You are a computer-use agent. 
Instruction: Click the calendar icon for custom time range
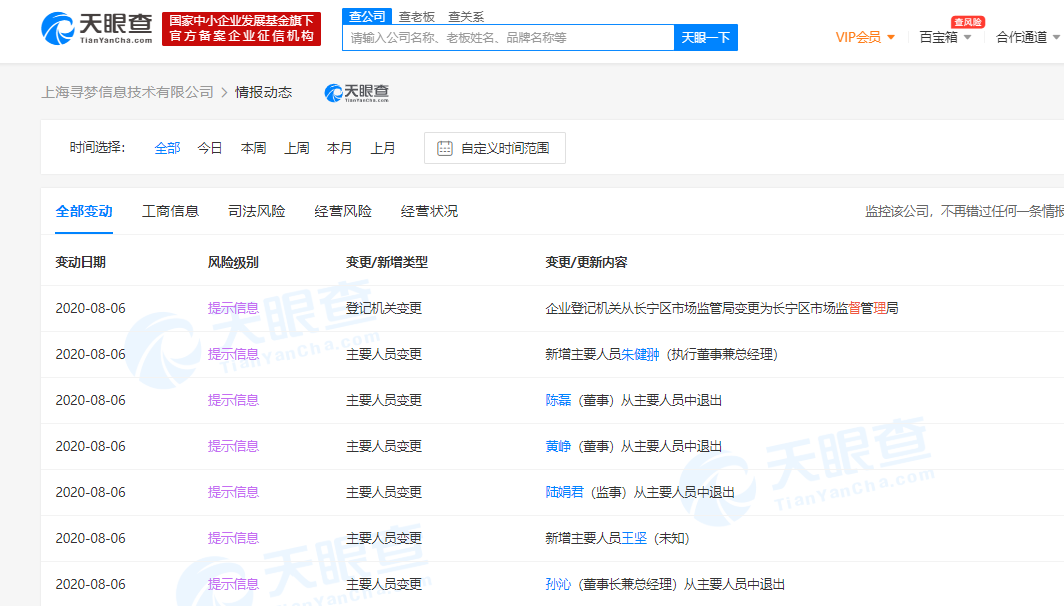pyautogui.click(x=445, y=148)
